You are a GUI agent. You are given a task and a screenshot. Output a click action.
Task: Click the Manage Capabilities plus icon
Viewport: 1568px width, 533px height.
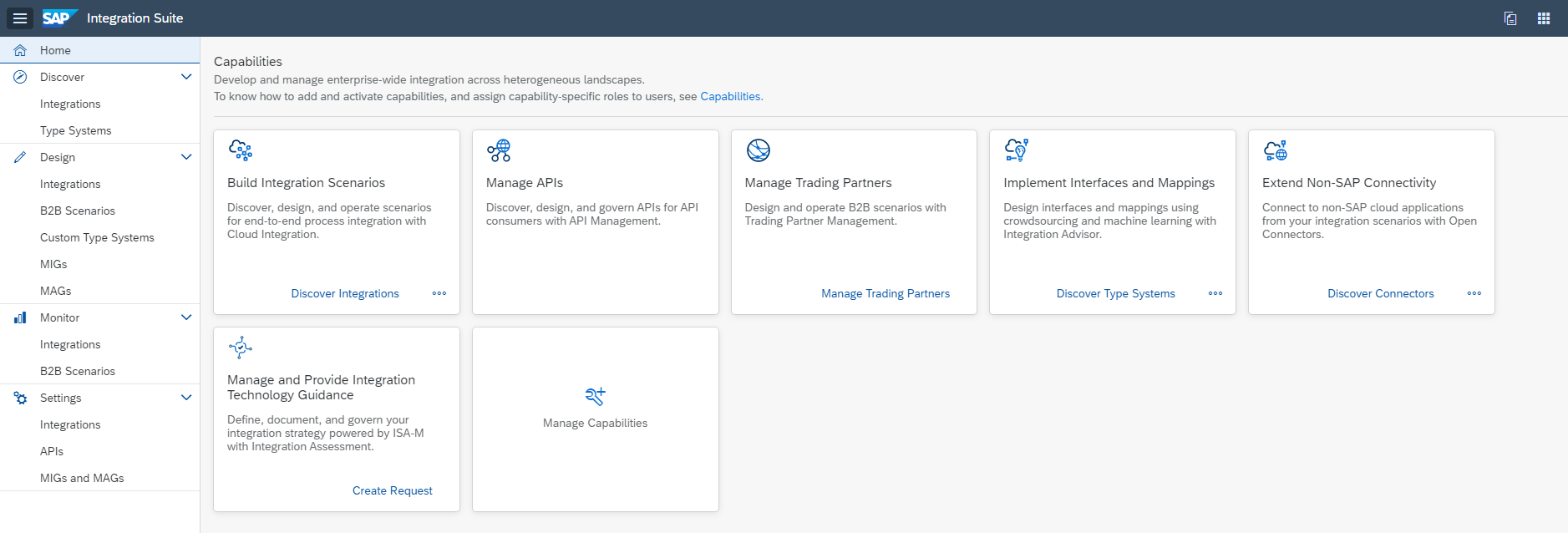pyautogui.click(x=596, y=396)
